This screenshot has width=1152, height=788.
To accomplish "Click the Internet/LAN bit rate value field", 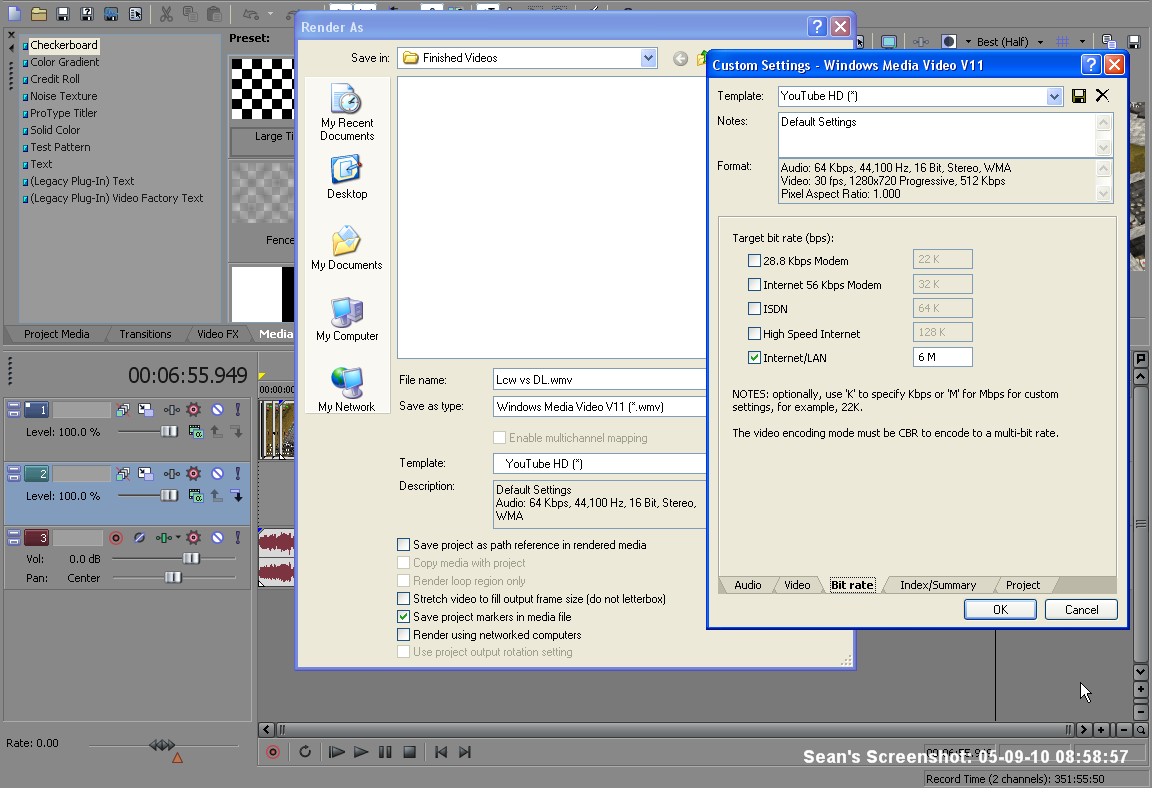I will [942, 357].
